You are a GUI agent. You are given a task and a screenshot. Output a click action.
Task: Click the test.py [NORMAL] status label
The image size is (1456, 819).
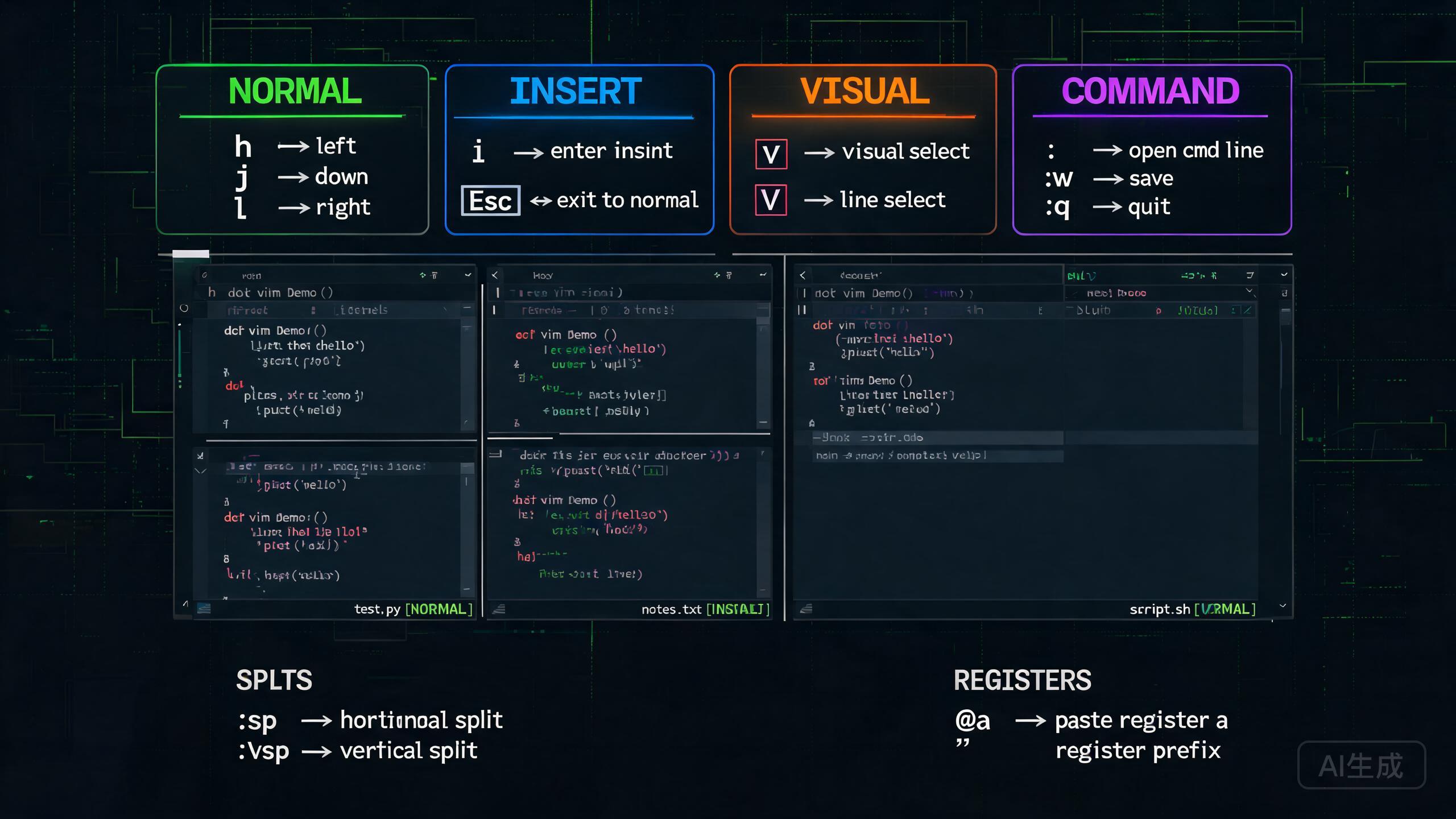click(x=413, y=609)
